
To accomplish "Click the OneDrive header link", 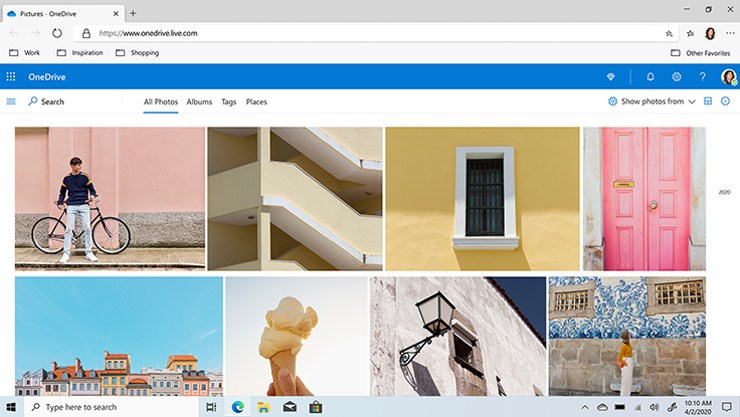I will click(x=47, y=77).
